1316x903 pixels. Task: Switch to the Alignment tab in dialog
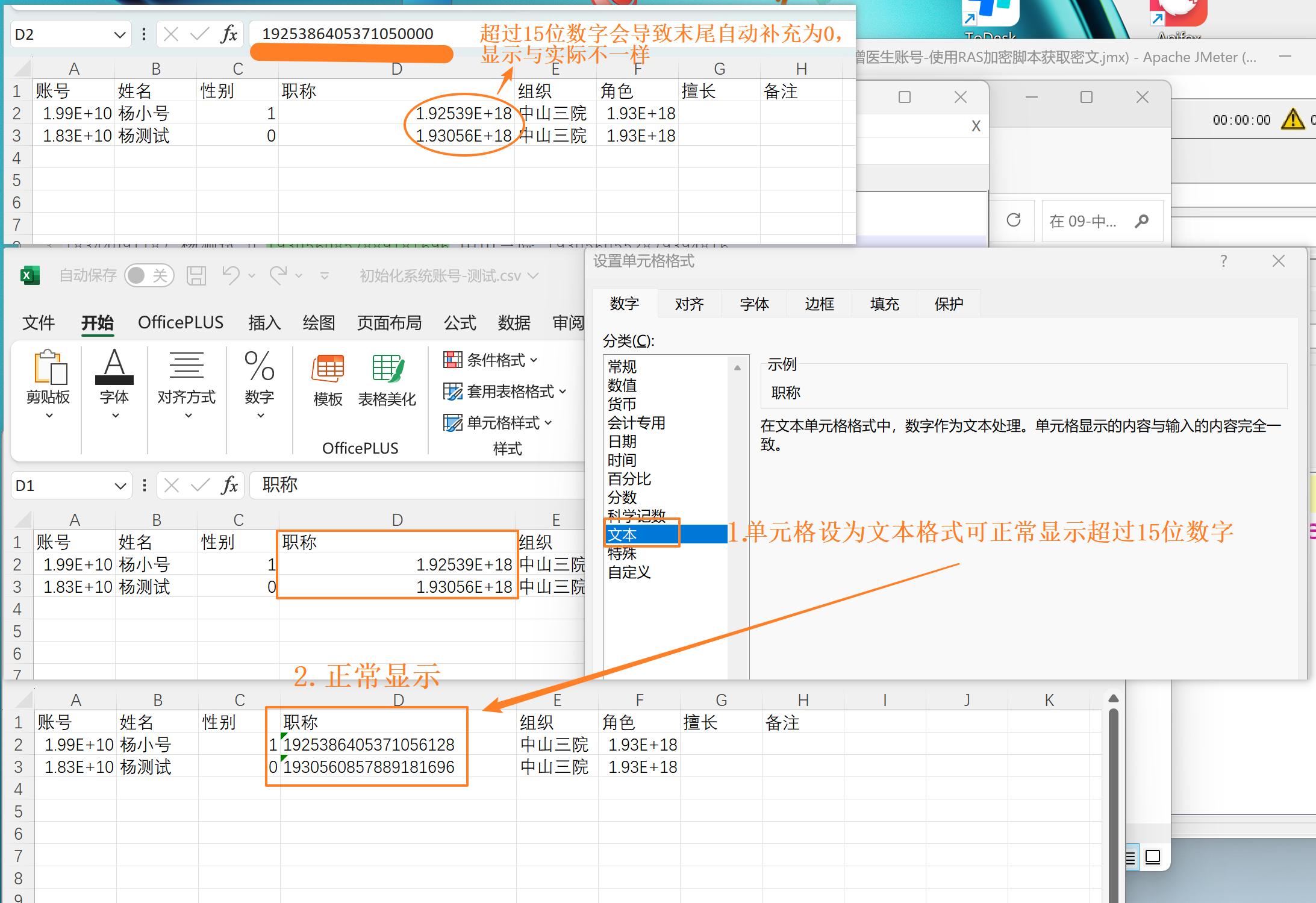tap(689, 304)
